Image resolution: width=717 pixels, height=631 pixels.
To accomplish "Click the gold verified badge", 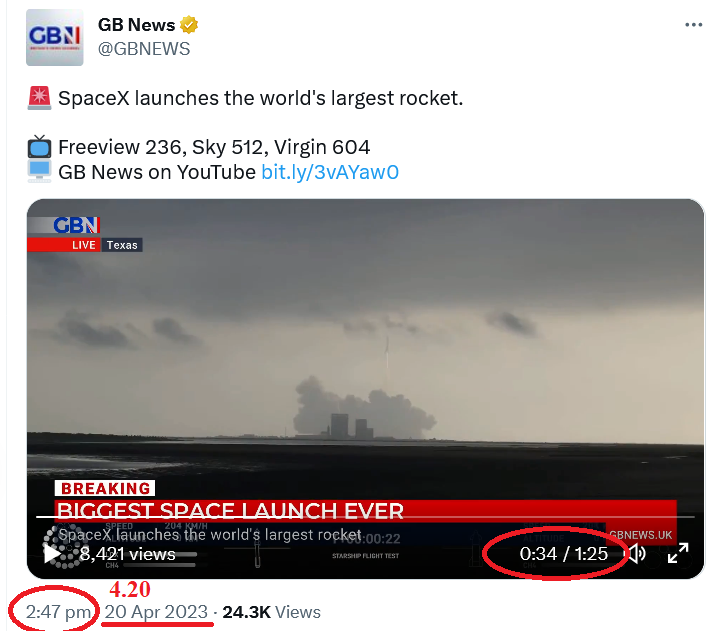I will point(187,25).
